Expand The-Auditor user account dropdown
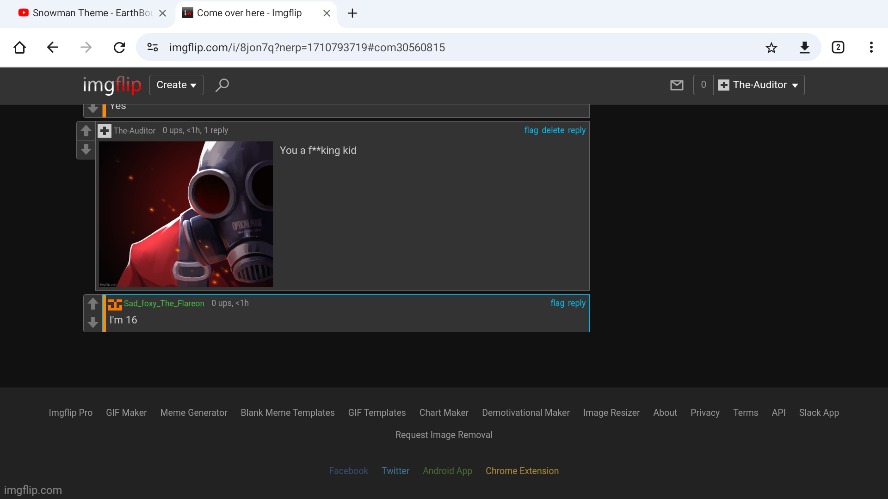Image resolution: width=888 pixels, height=499 pixels. tap(759, 85)
